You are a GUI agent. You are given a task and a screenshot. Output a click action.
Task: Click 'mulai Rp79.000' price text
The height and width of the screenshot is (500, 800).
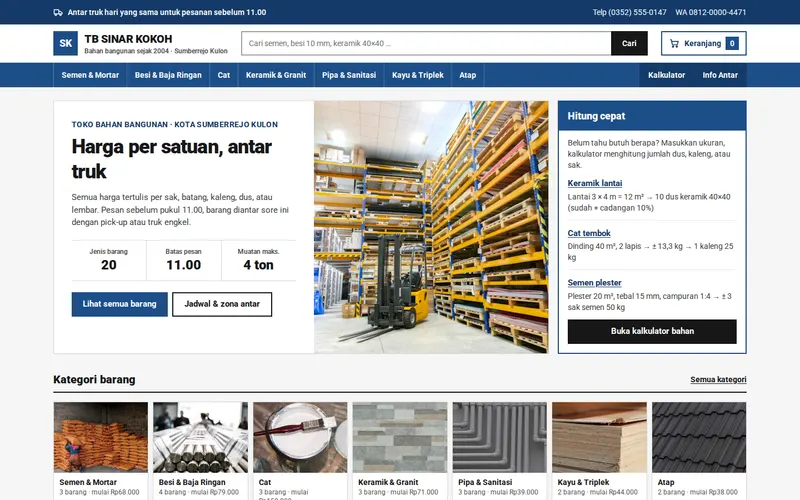(215, 492)
